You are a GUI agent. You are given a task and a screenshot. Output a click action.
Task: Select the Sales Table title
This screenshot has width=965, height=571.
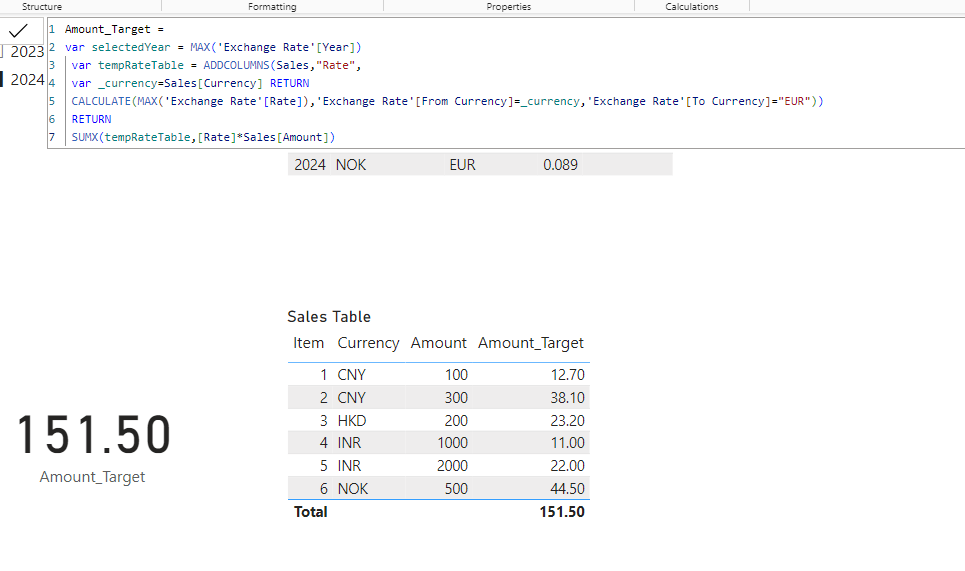329,316
